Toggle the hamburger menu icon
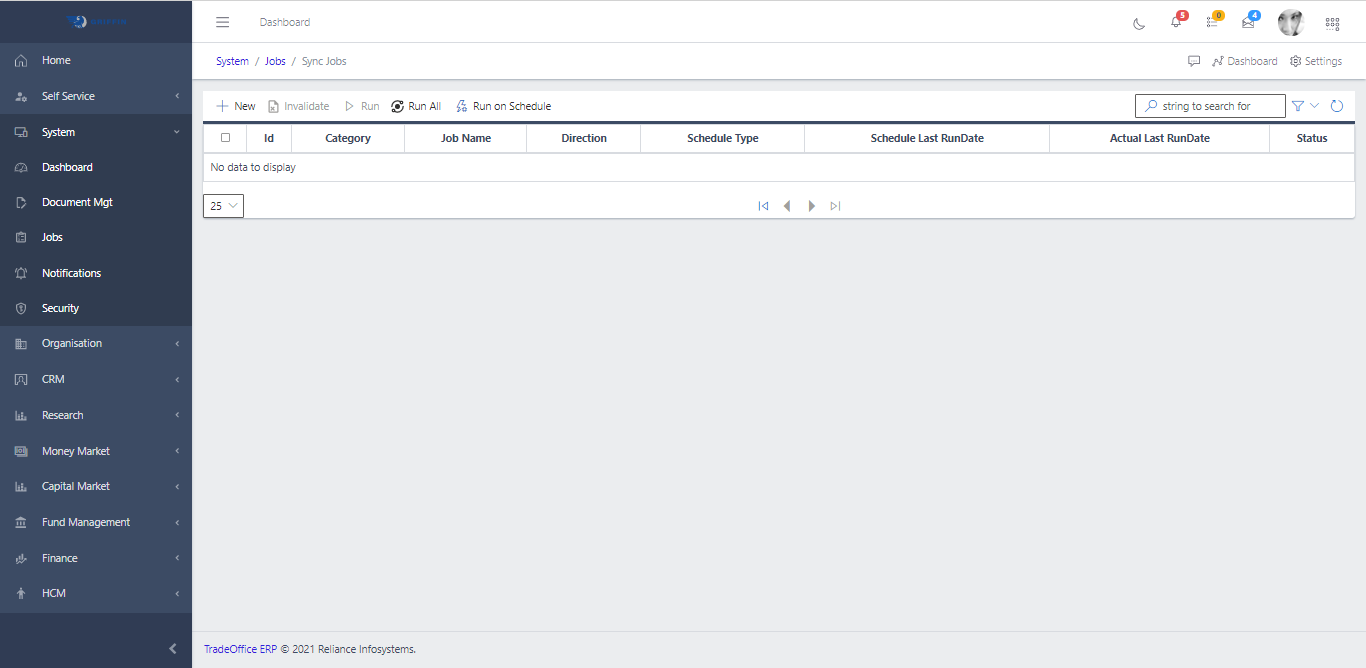The width and height of the screenshot is (1366, 668). pyautogui.click(x=223, y=22)
